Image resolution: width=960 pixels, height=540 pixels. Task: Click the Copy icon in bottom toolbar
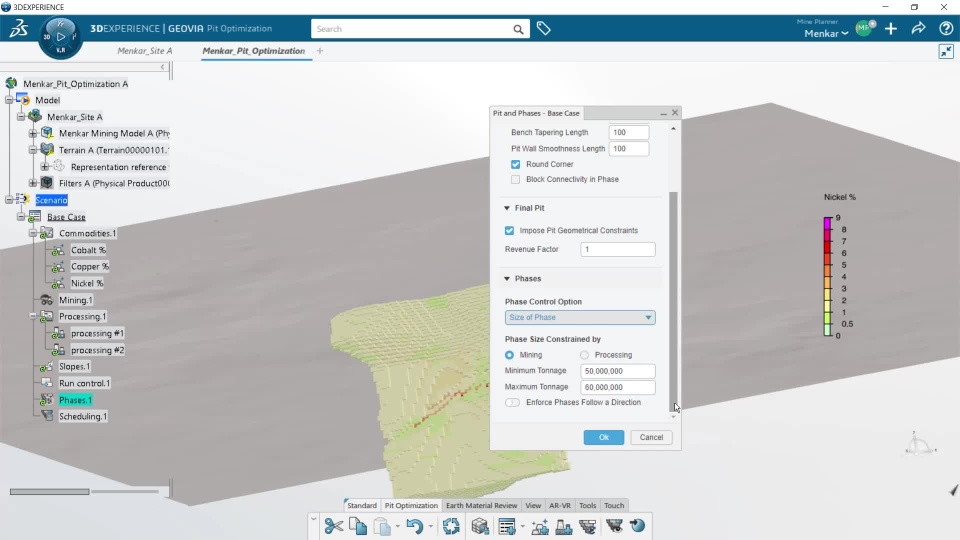[358, 526]
